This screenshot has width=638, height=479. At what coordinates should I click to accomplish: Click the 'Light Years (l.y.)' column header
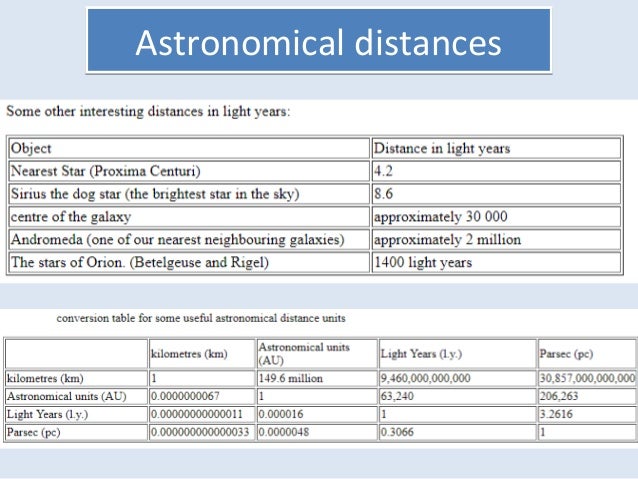pyautogui.click(x=457, y=354)
